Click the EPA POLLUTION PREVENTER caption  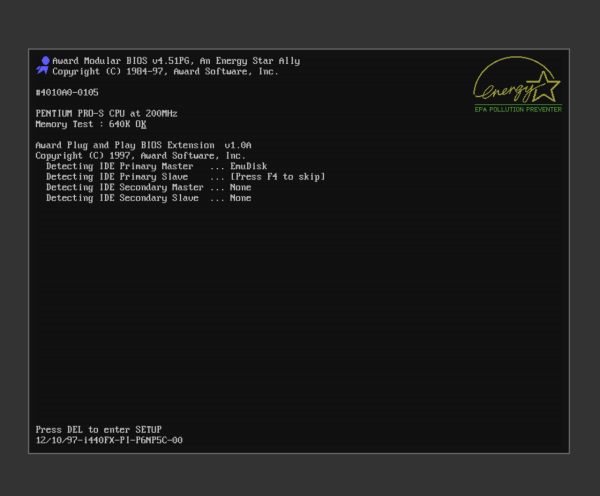[x=517, y=109]
